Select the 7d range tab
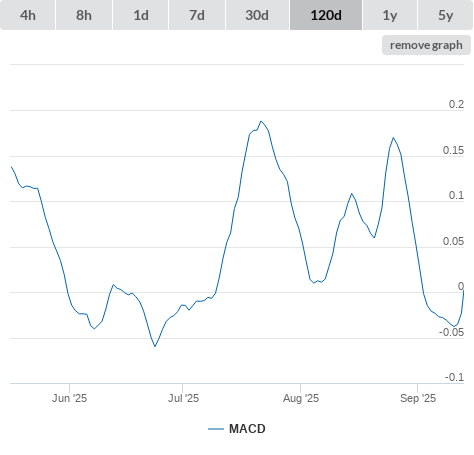 coord(197,15)
